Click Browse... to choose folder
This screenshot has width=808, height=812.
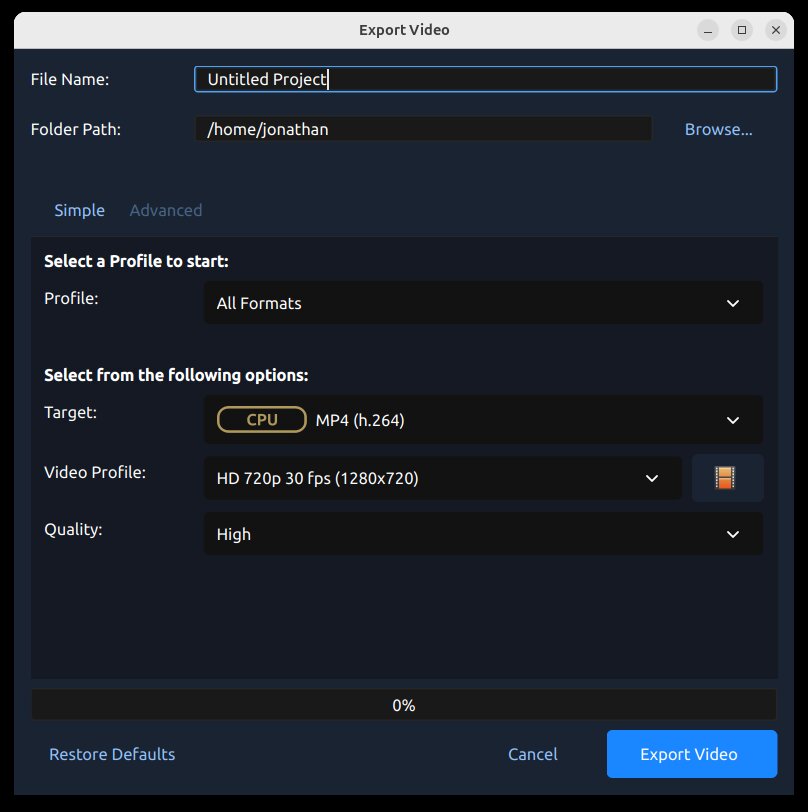pyautogui.click(x=718, y=129)
